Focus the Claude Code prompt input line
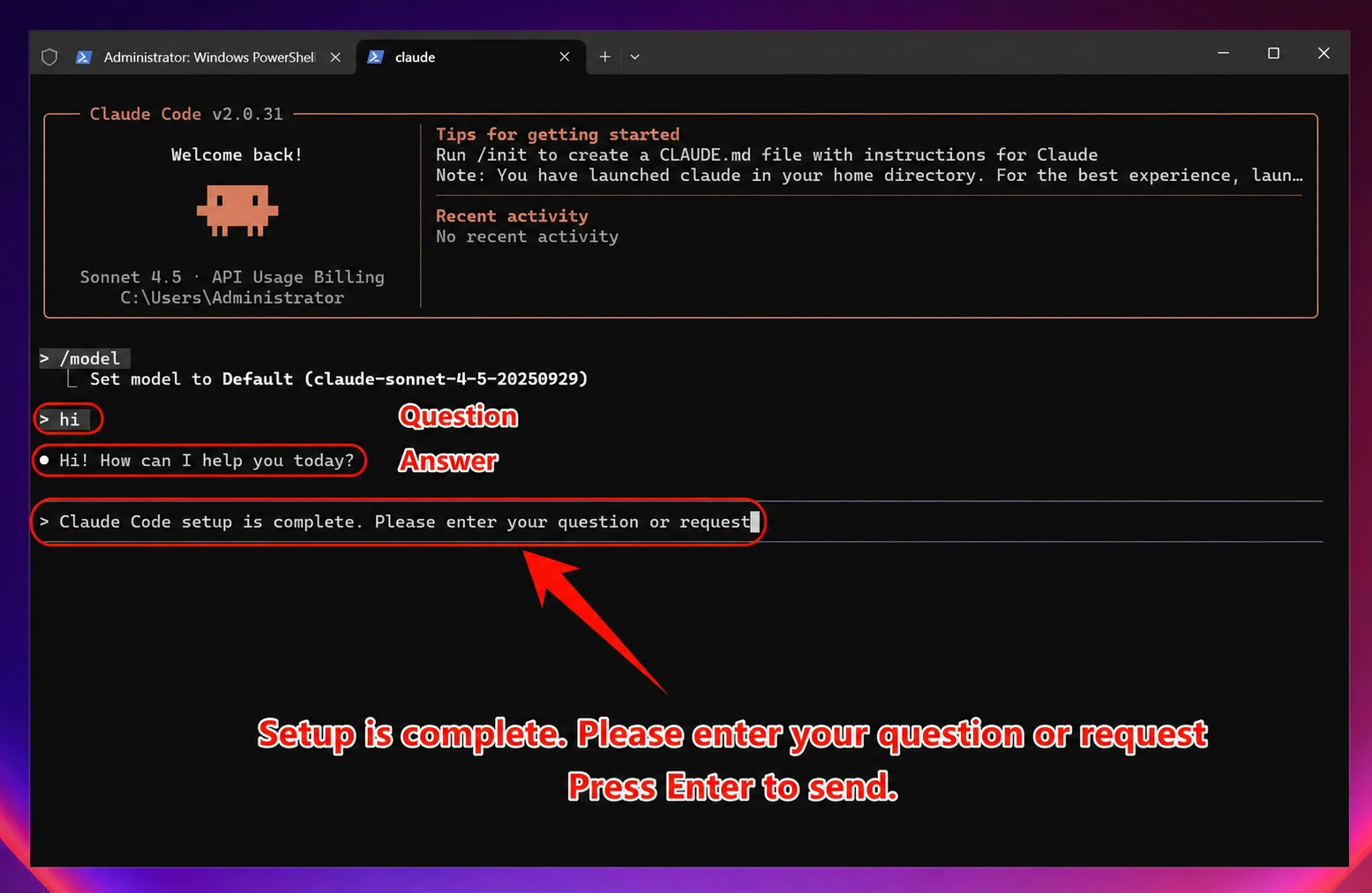Image resolution: width=1372 pixels, height=893 pixels. (x=678, y=522)
